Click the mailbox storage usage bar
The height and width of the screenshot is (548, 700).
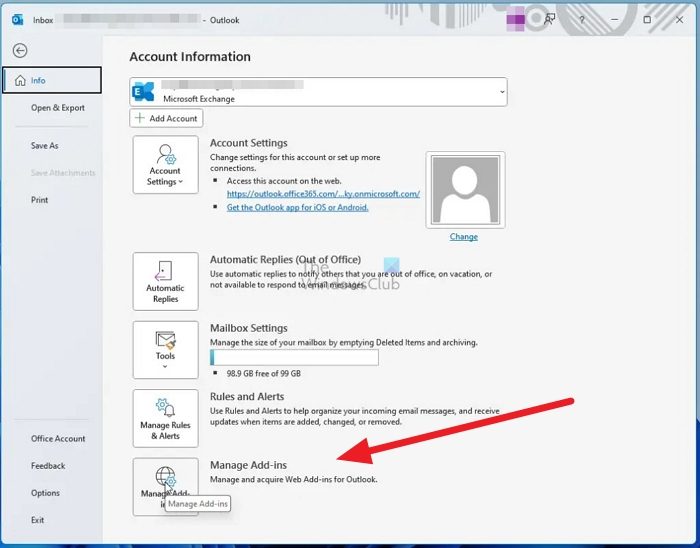294,357
